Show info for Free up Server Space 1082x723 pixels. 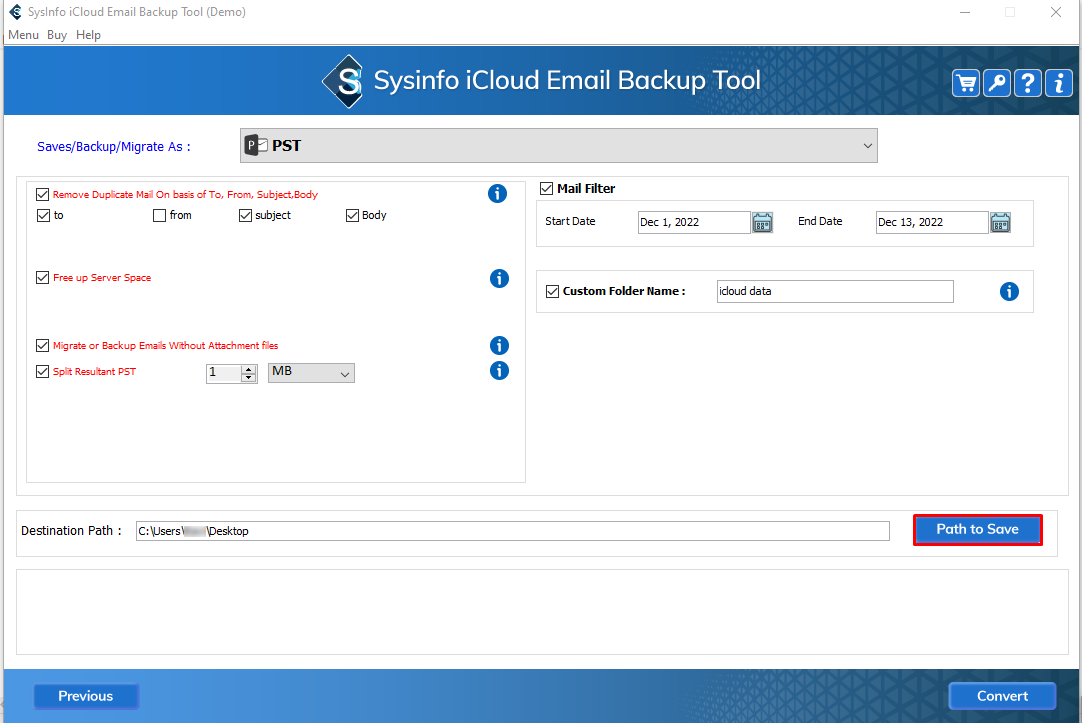tap(499, 278)
